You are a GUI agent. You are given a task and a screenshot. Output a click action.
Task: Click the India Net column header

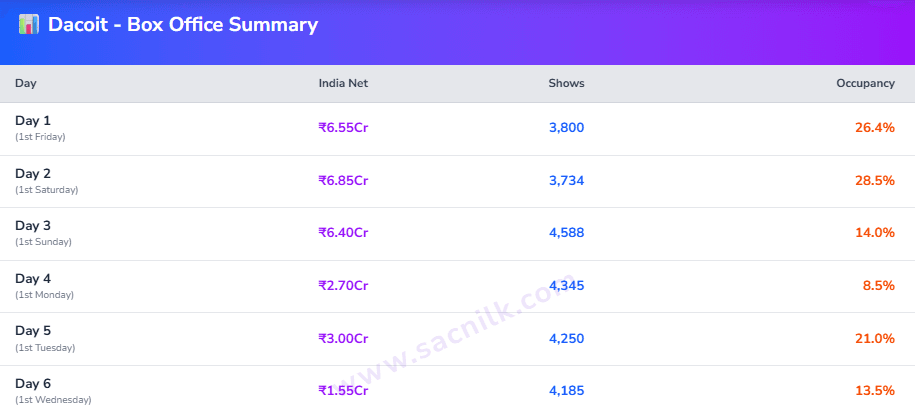(343, 83)
